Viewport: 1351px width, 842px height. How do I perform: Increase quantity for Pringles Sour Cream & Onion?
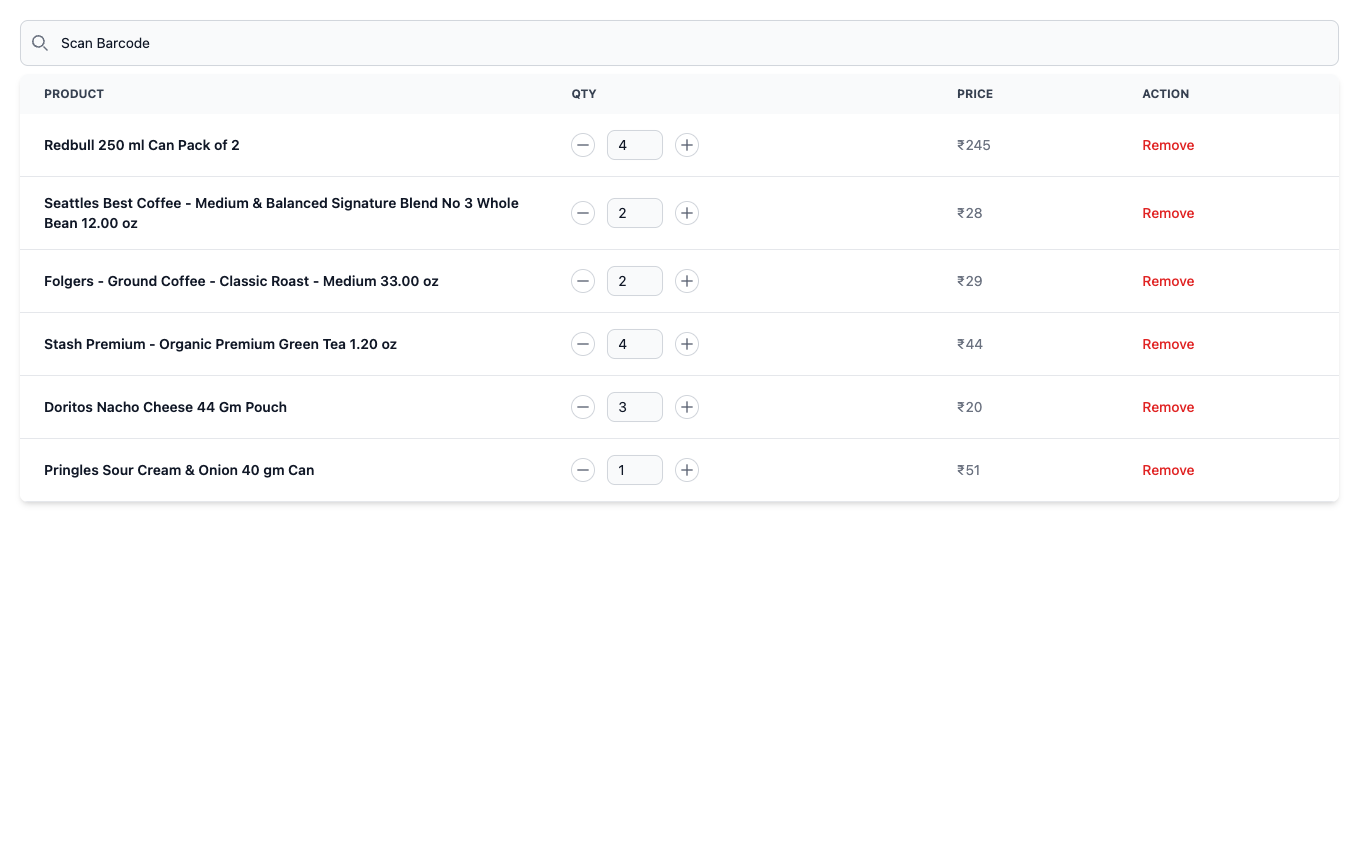[x=687, y=470]
